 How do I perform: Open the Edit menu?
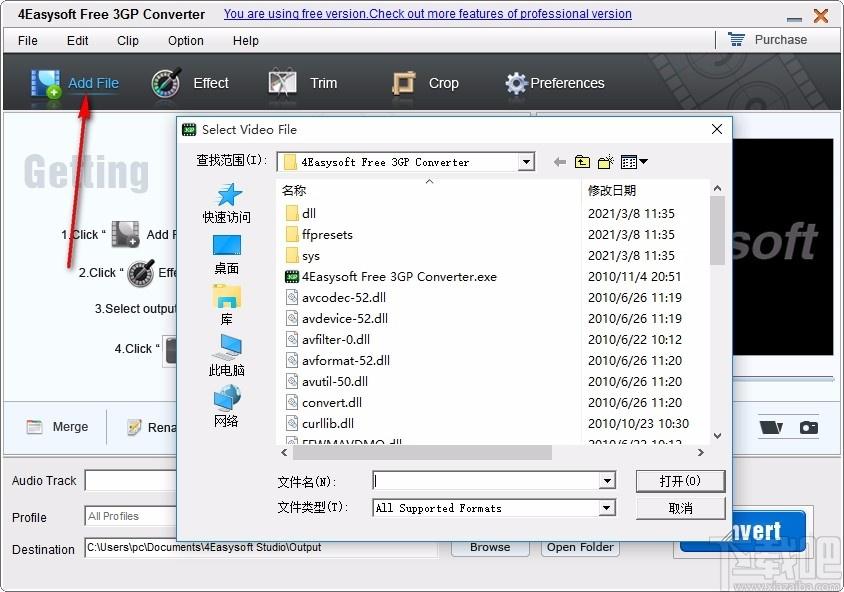[x=78, y=40]
